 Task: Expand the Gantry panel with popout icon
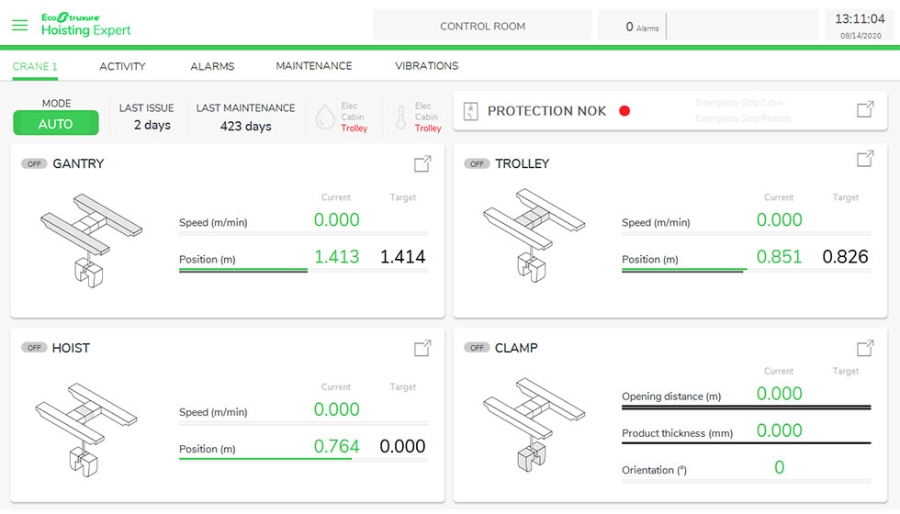pos(423,163)
